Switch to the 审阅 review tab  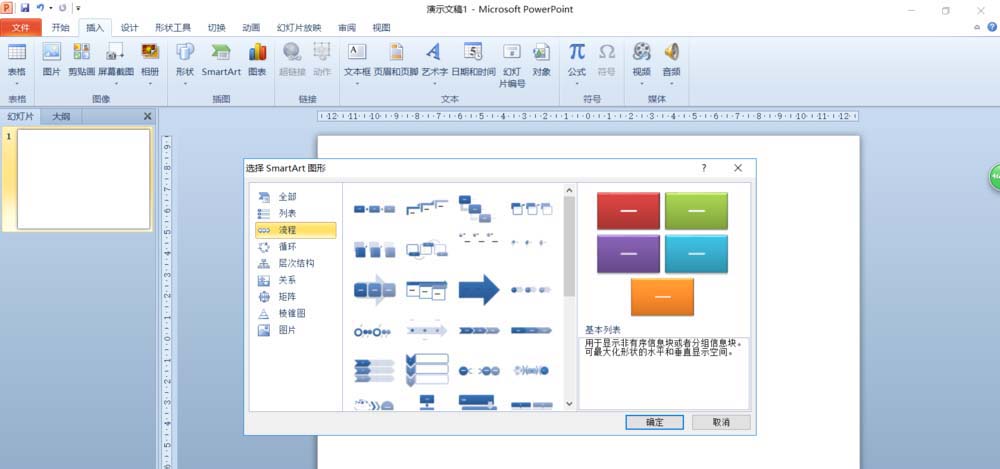[x=347, y=27]
